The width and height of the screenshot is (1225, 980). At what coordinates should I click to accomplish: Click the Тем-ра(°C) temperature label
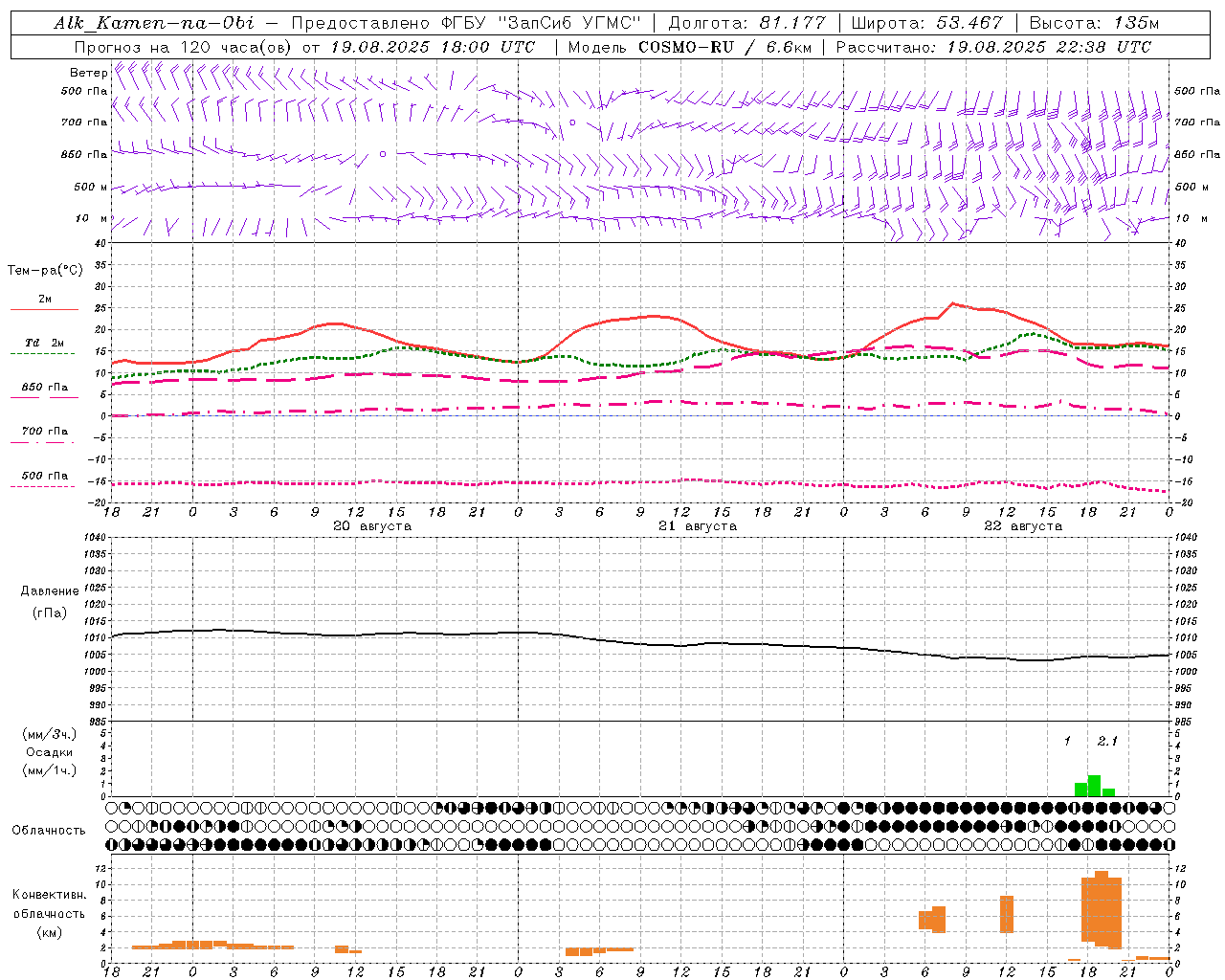click(x=45, y=271)
